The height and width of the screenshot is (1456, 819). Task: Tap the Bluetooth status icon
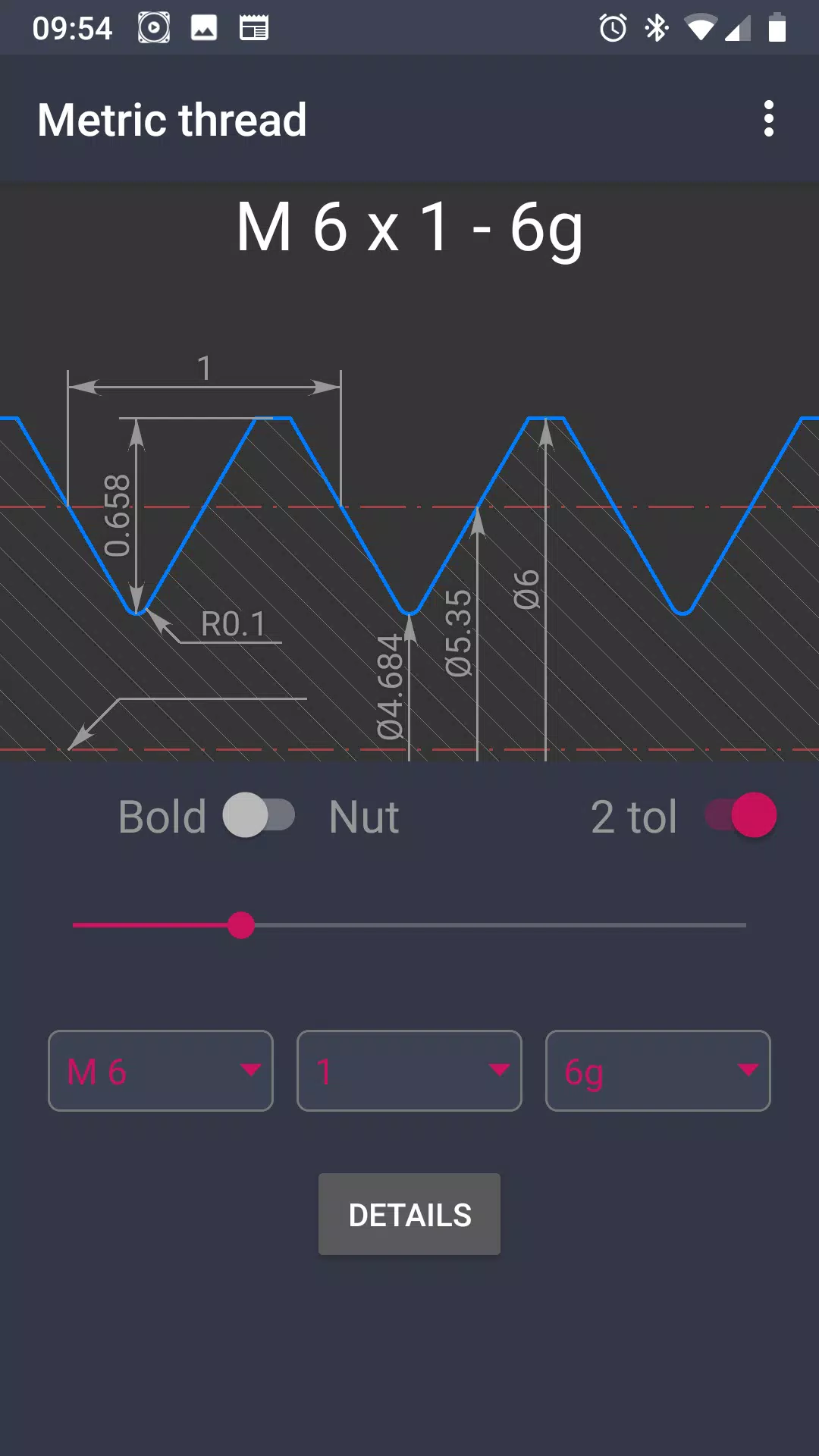(x=657, y=29)
